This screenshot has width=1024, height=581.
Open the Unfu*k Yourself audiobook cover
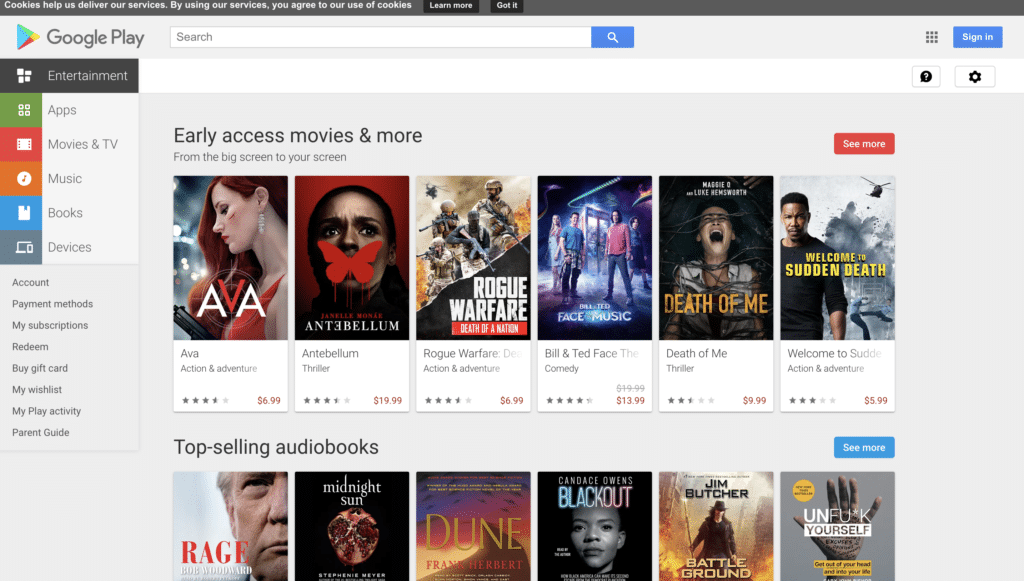pos(838,526)
